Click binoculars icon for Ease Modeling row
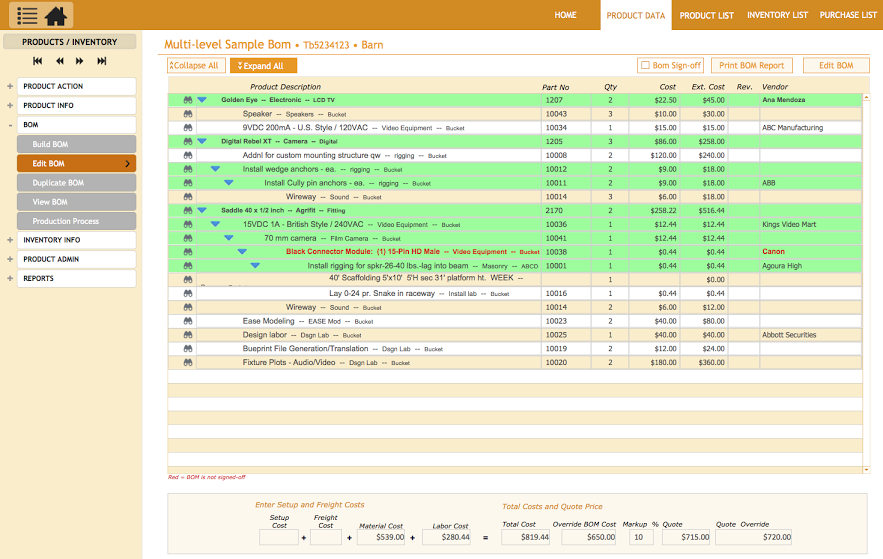Viewport: 883px width, 559px height. point(188,321)
